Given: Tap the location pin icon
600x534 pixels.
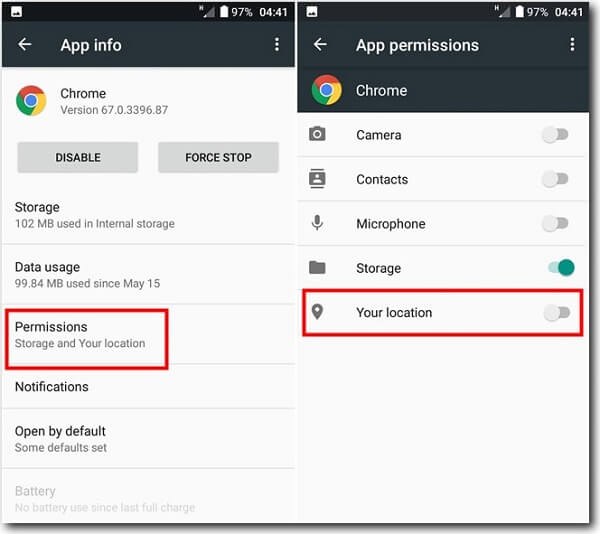Looking at the screenshot, I should coord(317,312).
